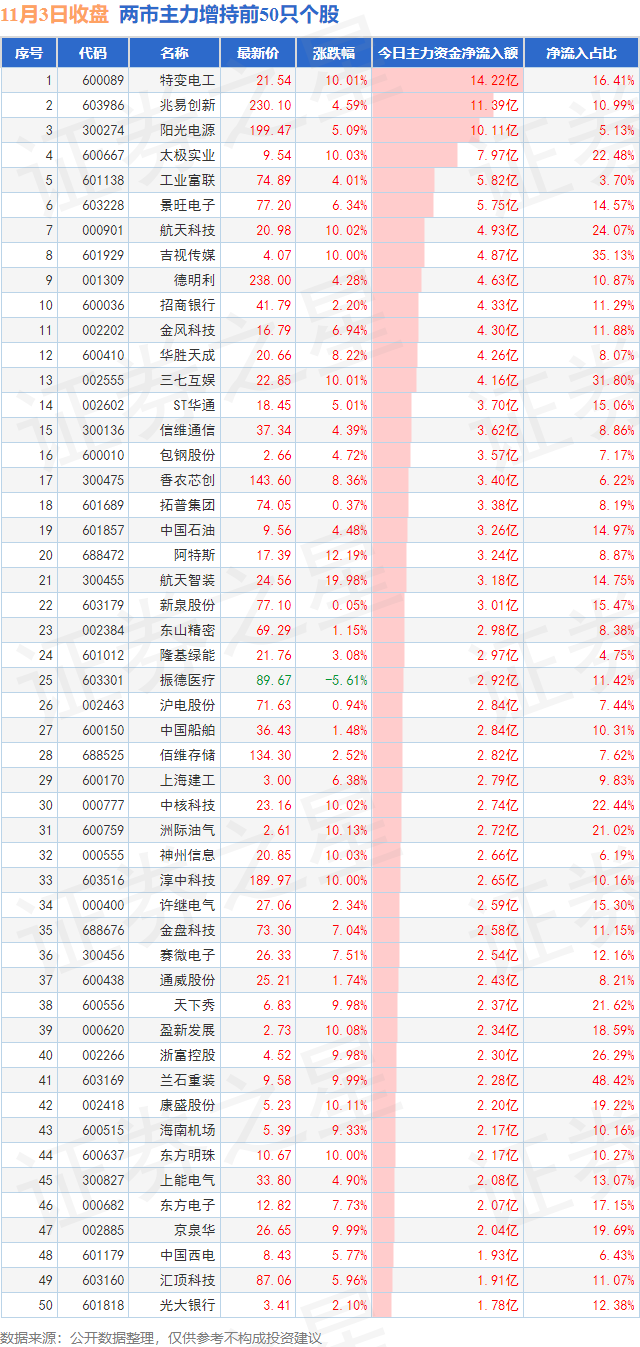Click the stock name 京泉华
Screen dimensions: 640x1347
coord(195,1230)
